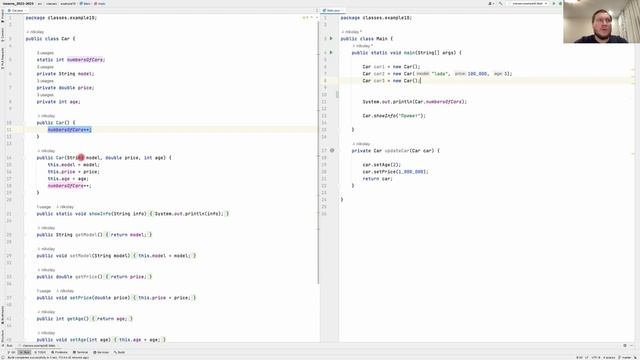This screenshot has width=640, height=360.
Task: Click the src breadcrumb in navigation bar
Action: (x=40, y=4)
